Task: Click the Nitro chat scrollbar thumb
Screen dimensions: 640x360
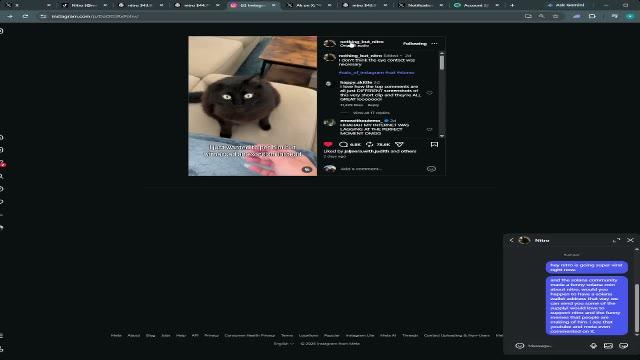Action: point(637,308)
